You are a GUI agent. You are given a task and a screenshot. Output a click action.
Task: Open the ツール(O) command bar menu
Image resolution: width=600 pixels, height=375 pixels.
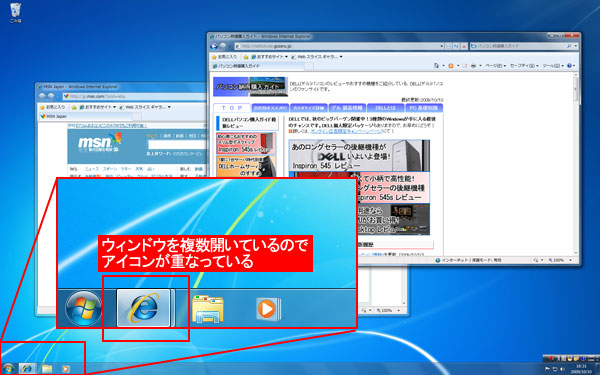pyautogui.click(x=553, y=66)
